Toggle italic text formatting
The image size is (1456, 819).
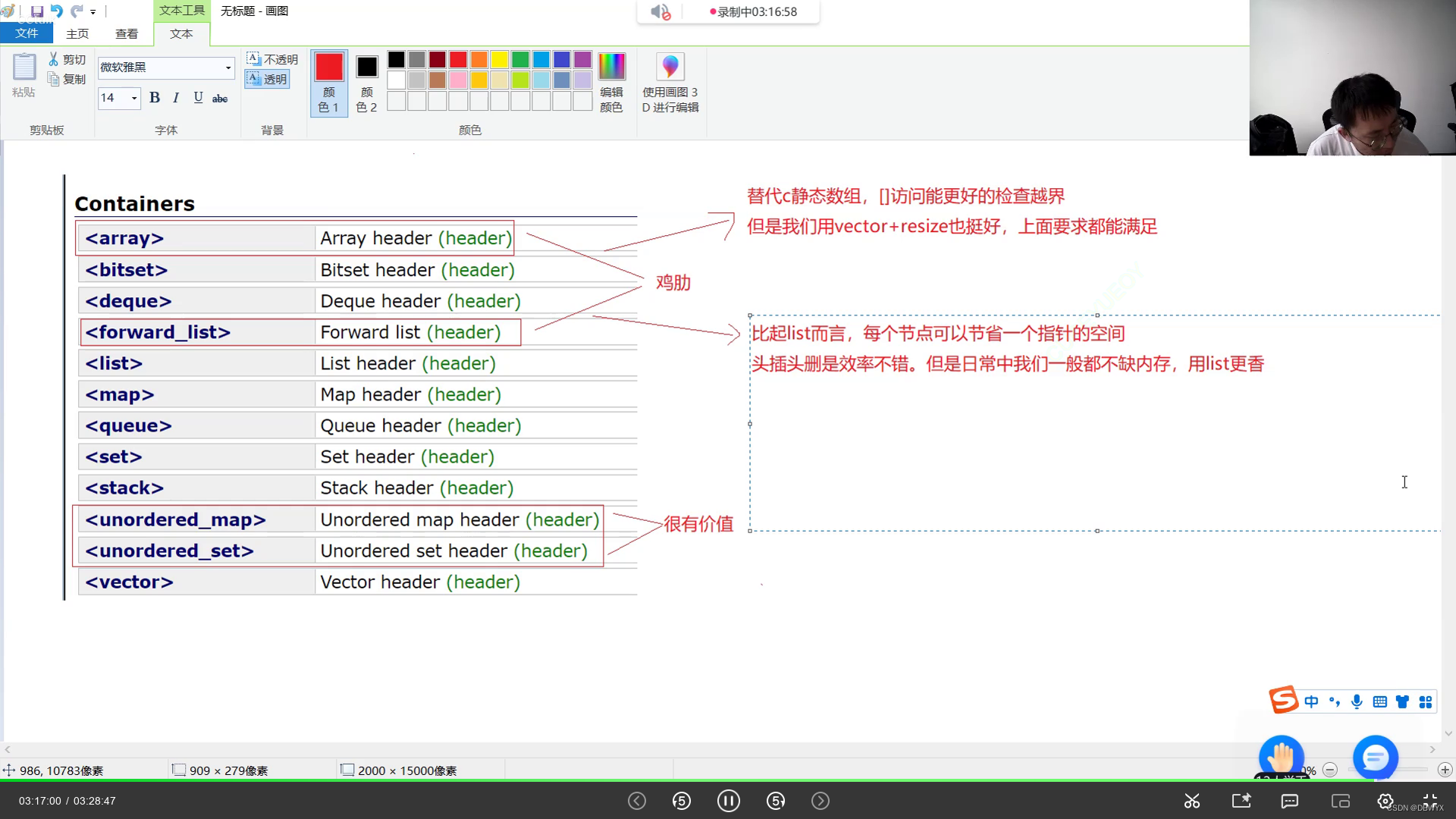tap(175, 98)
